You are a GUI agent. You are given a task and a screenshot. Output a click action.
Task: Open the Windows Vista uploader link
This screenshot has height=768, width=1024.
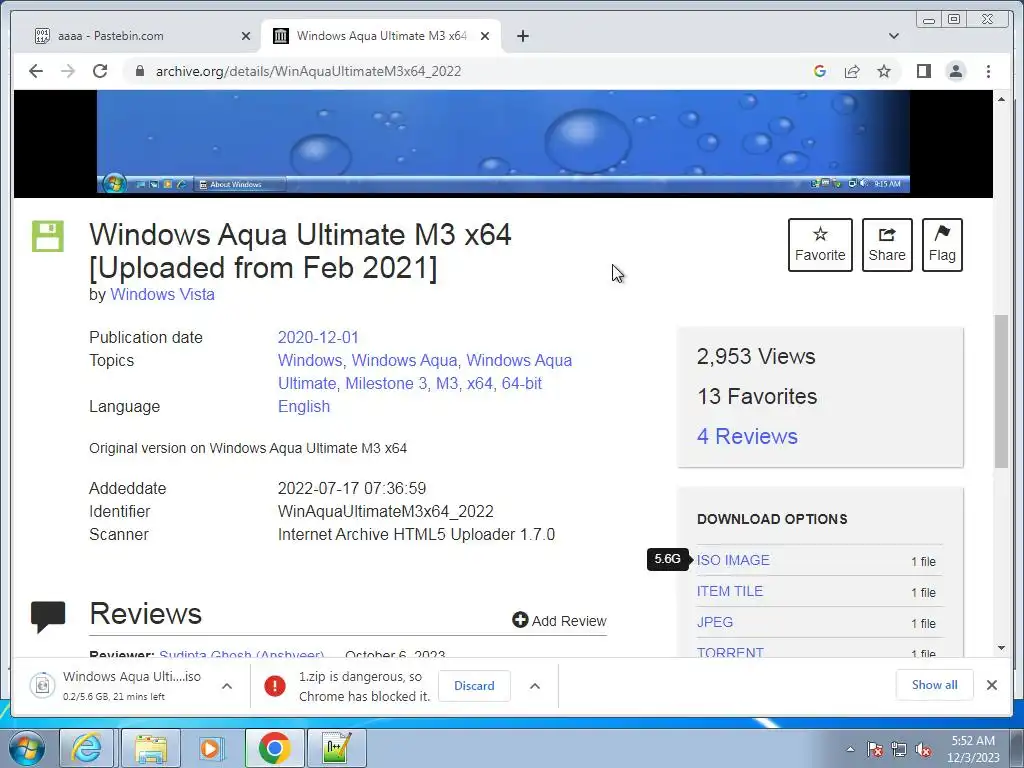162,295
